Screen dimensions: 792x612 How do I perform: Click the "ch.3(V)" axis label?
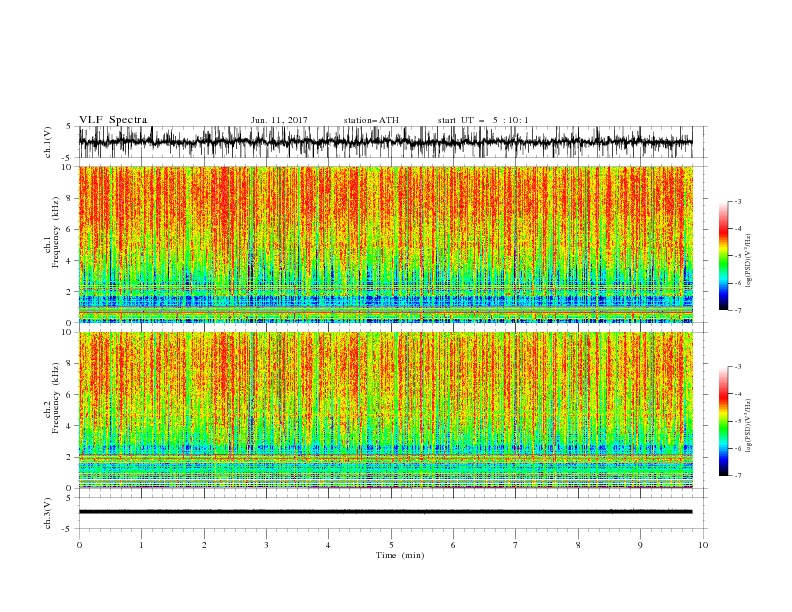tap(48, 513)
